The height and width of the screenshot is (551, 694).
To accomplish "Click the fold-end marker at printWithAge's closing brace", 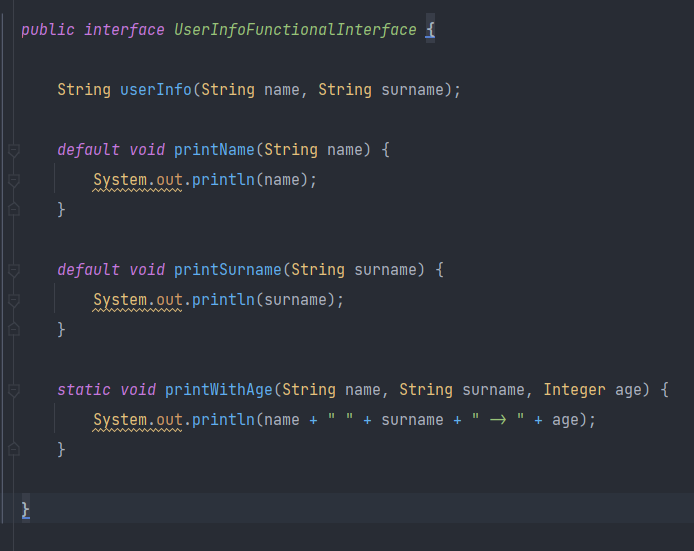I will click(x=14, y=449).
